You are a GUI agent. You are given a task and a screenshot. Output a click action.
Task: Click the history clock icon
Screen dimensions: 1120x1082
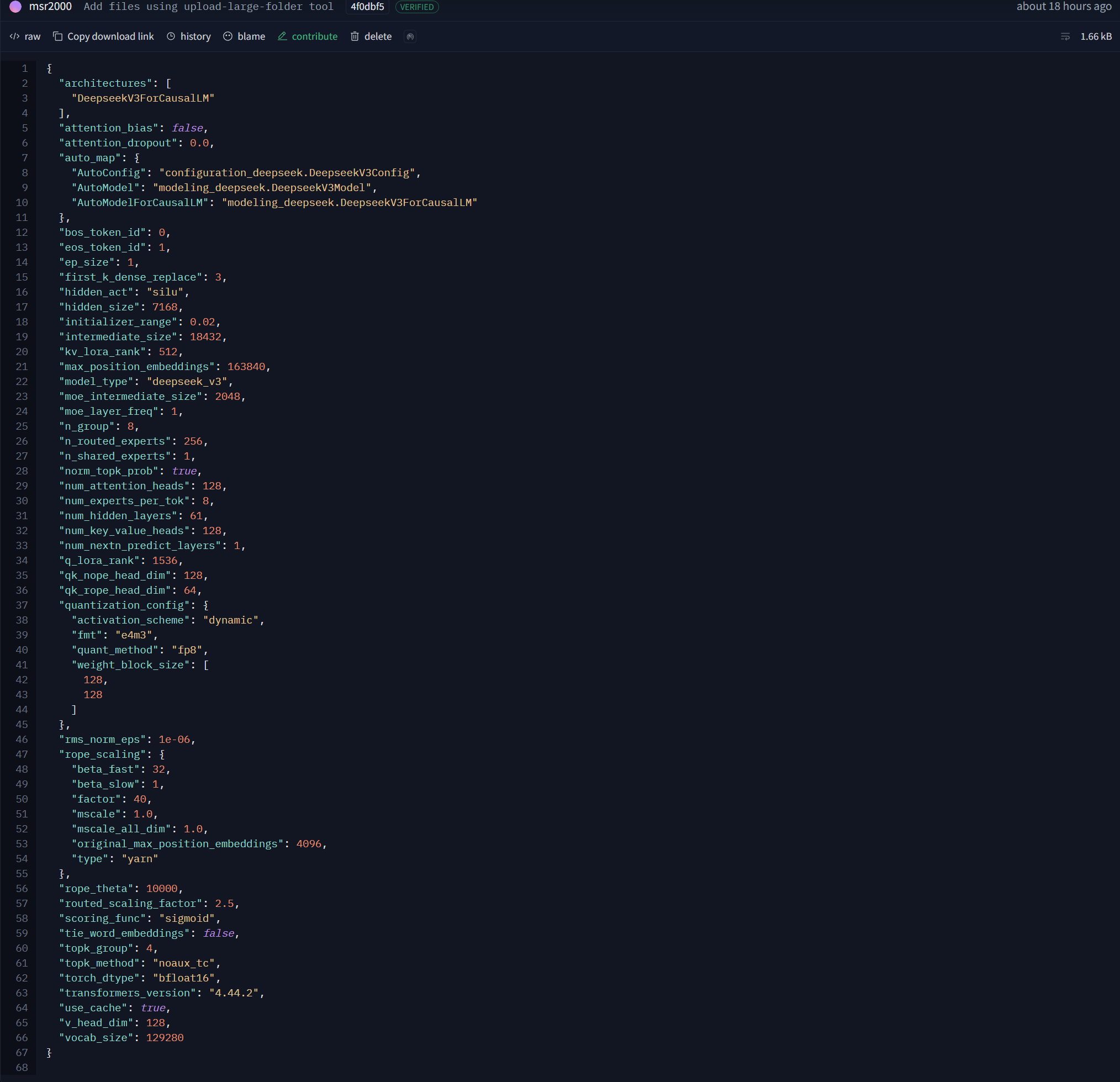click(x=171, y=36)
